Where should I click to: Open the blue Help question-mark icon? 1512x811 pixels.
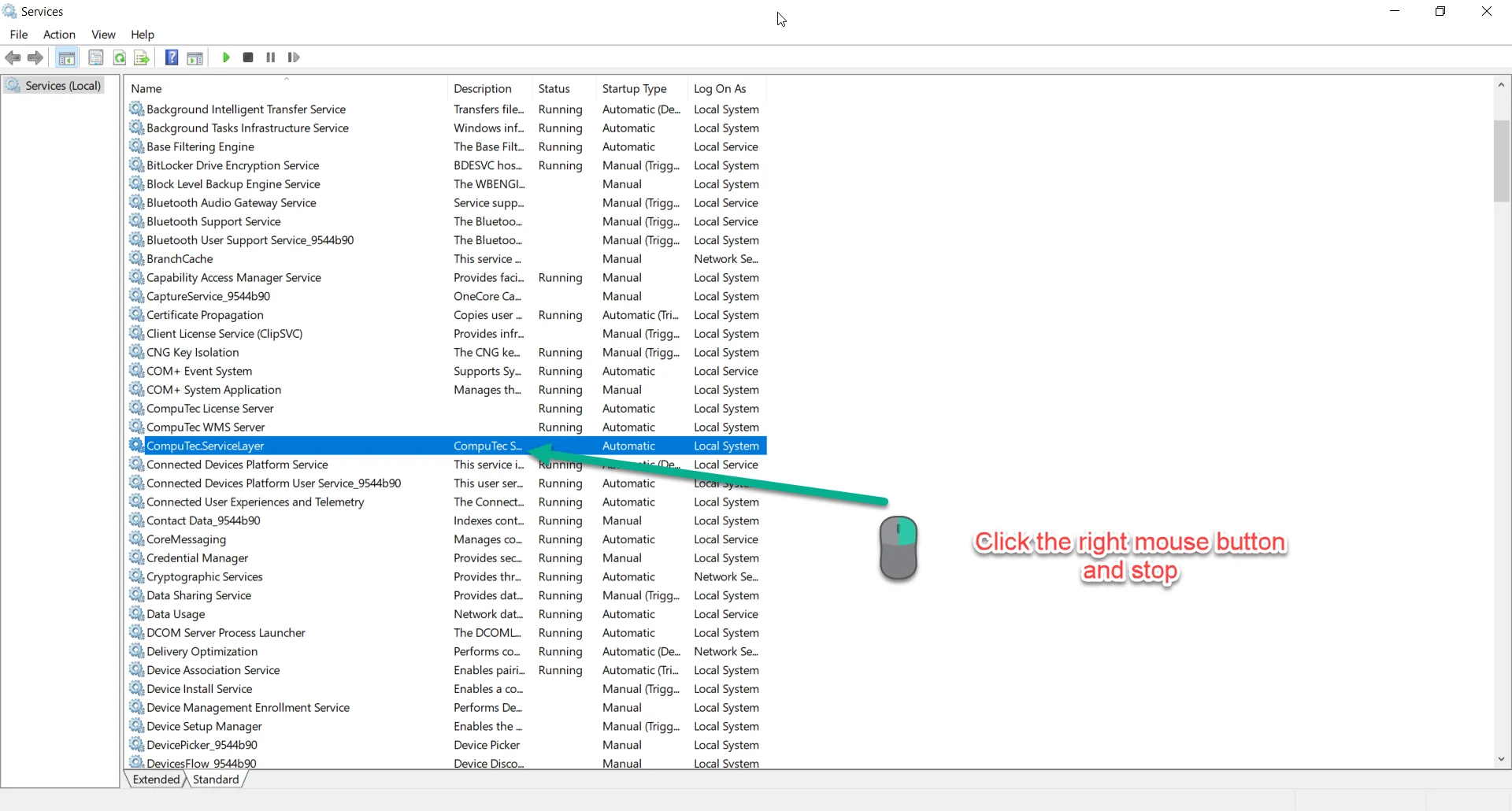click(172, 57)
